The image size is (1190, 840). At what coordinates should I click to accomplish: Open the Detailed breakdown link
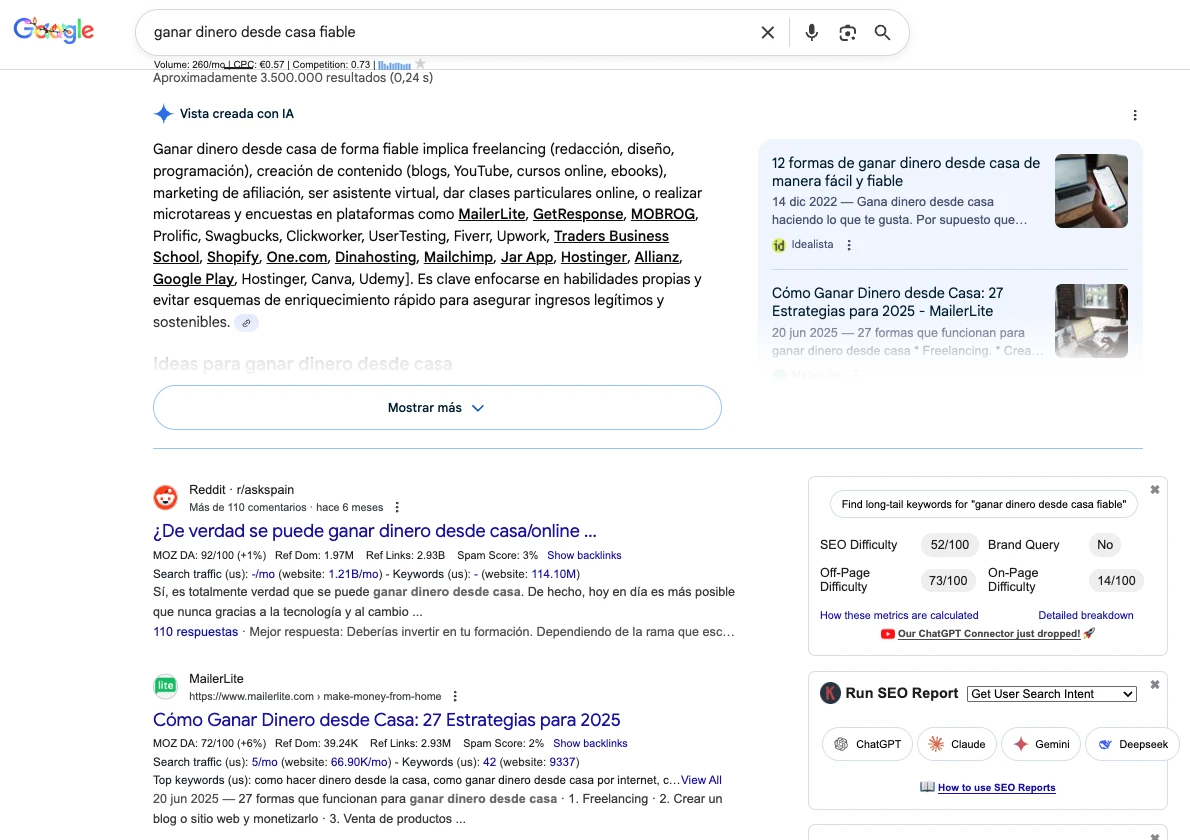pyautogui.click(x=1085, y=615)
